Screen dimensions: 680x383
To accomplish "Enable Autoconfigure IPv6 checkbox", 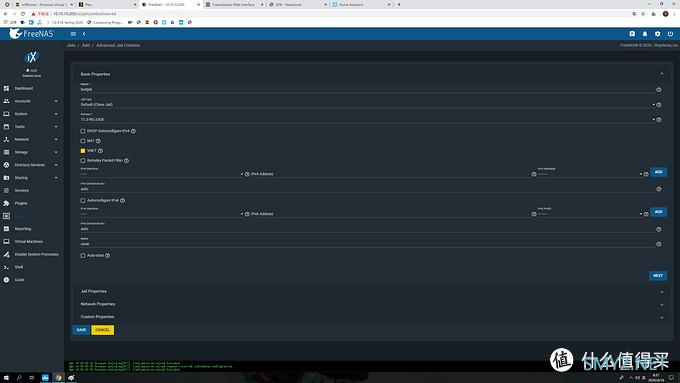I will (x=83, y=200).
